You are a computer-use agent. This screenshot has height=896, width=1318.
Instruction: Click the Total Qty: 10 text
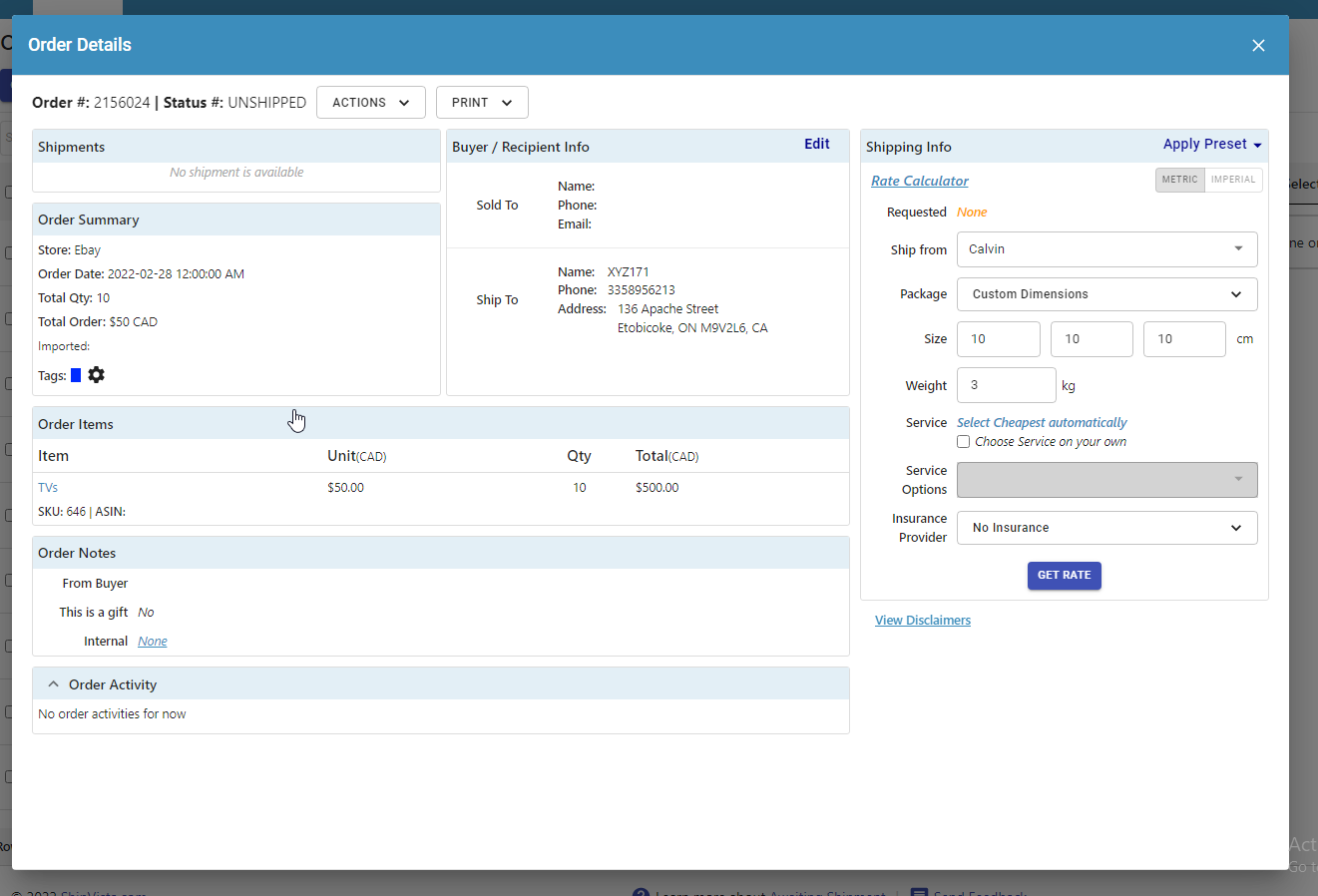74,298
